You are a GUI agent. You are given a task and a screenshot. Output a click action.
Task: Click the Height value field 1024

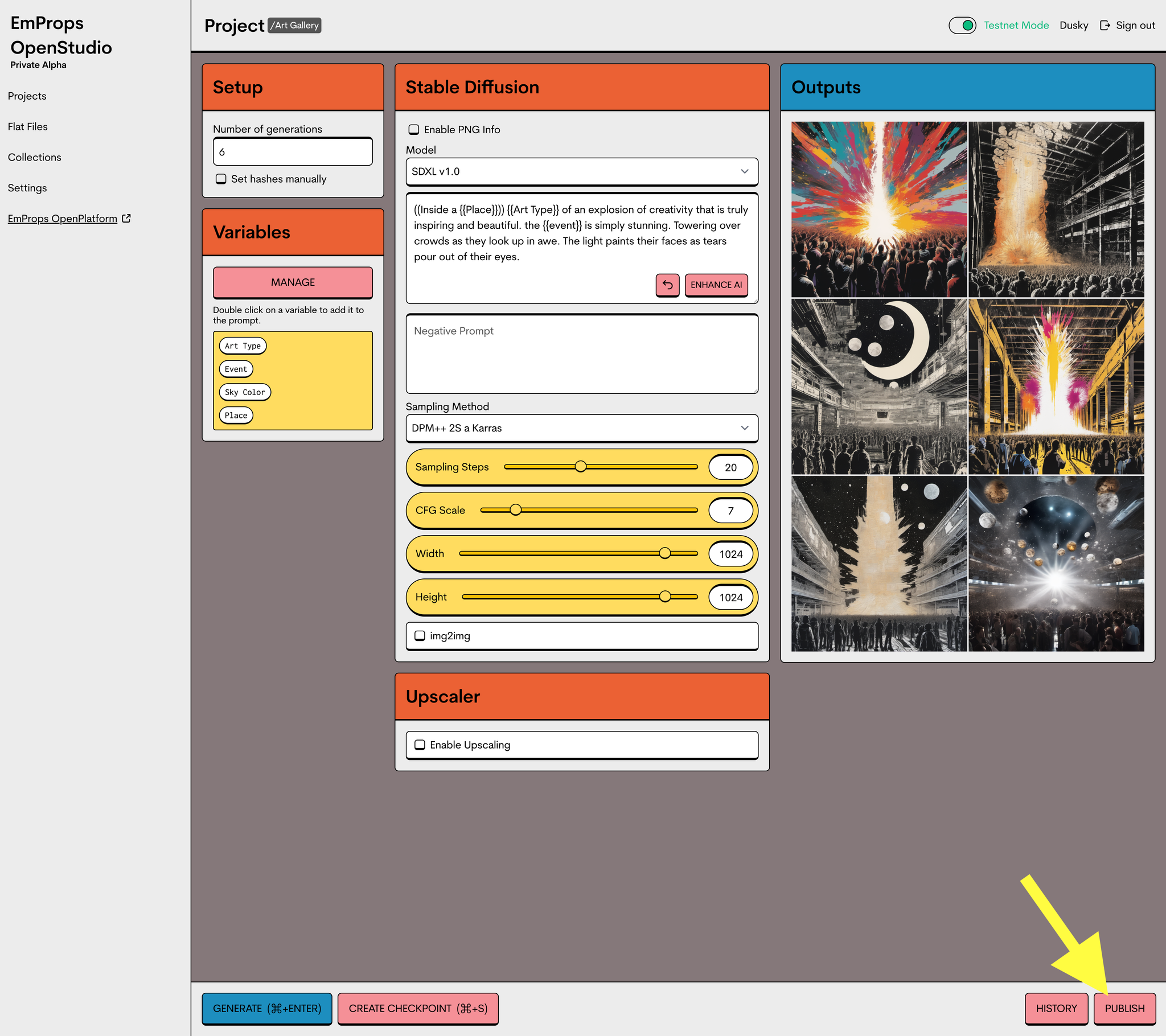(x=730, y=597)
